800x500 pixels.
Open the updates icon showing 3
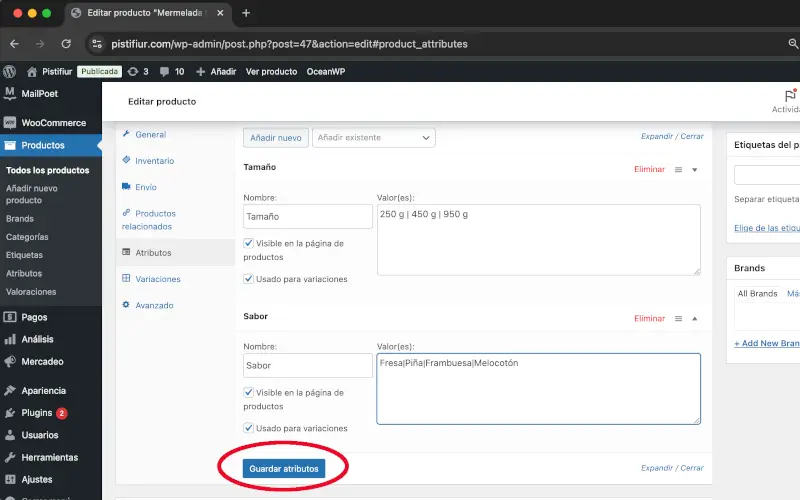click(138, 71)
